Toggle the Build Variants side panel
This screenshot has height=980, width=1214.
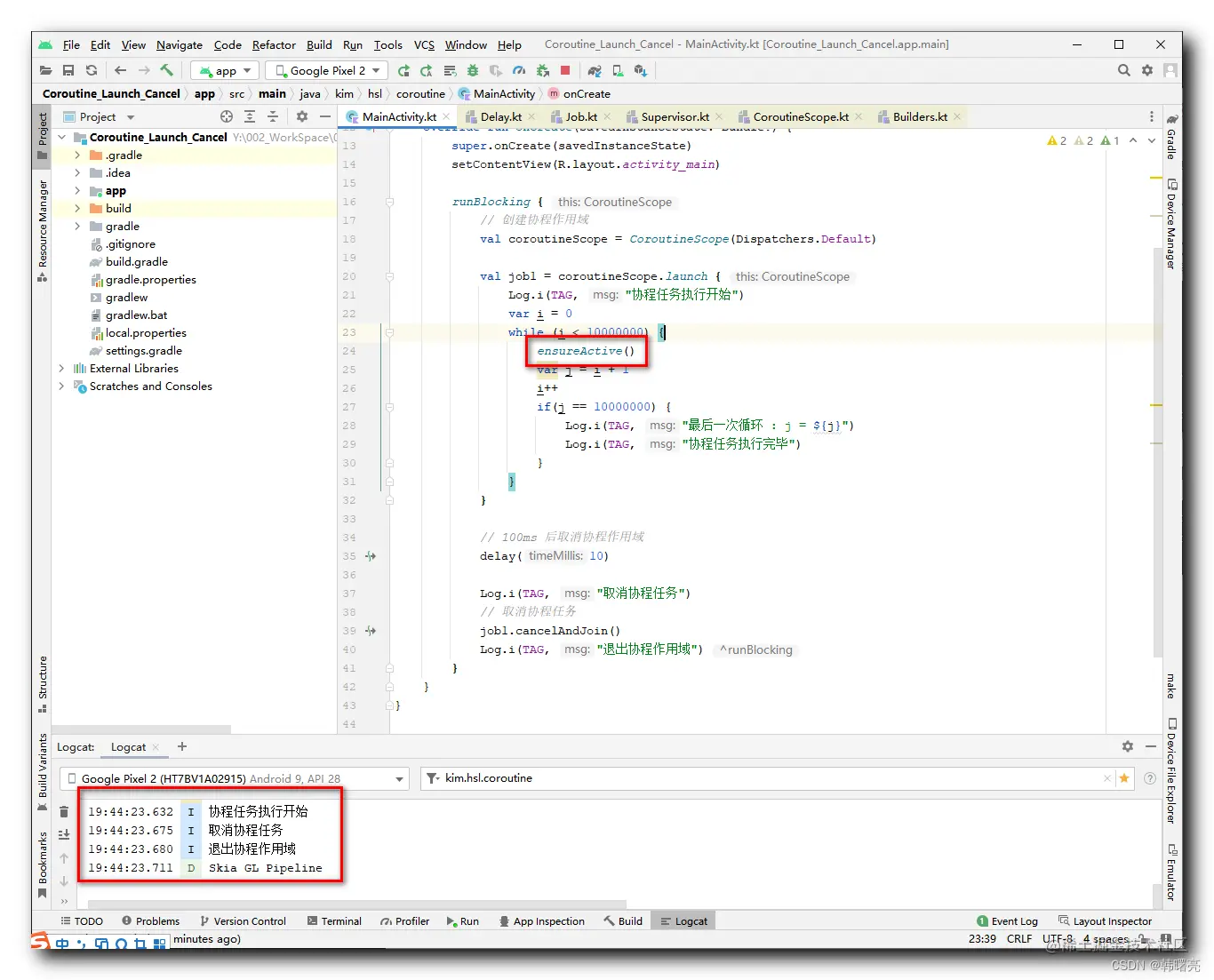click(x=43, y=771)
